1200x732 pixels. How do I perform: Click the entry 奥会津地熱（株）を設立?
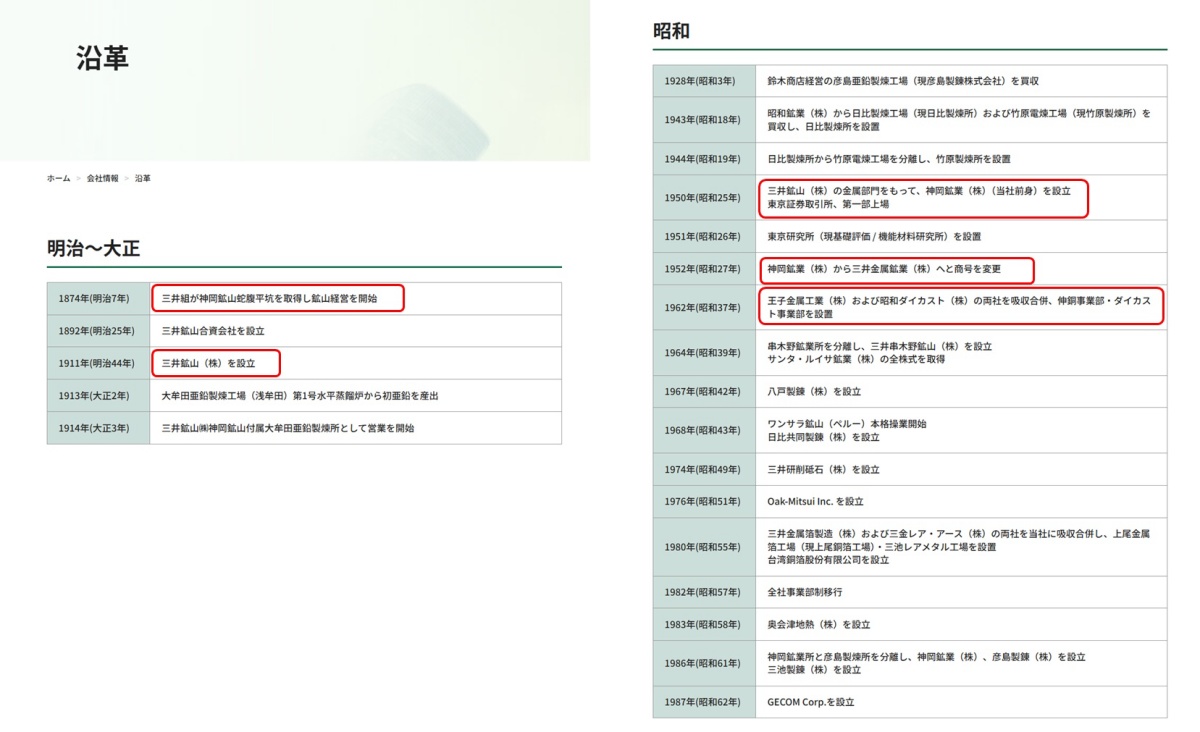point(819,625)
